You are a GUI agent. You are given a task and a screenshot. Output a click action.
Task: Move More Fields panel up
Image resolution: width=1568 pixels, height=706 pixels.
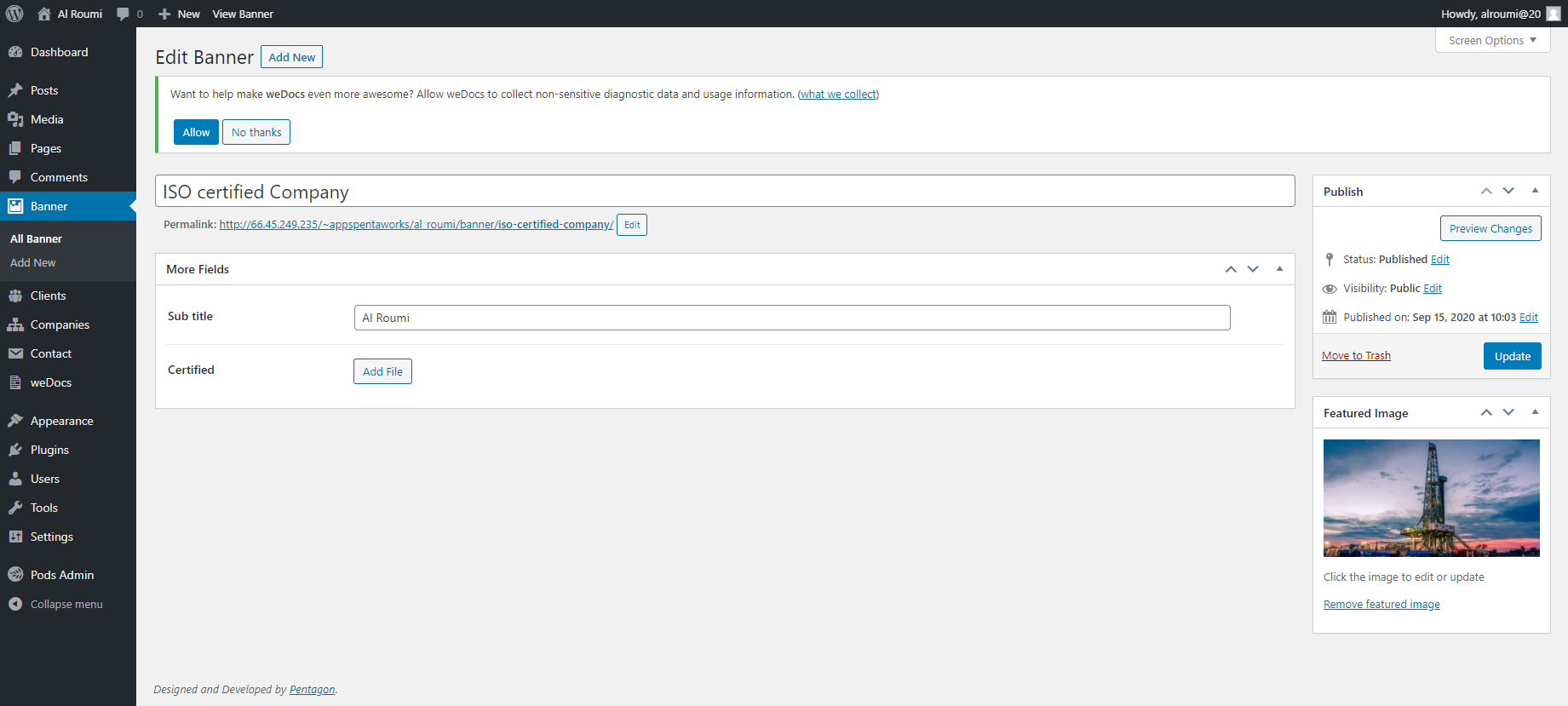coord(1231,269)
